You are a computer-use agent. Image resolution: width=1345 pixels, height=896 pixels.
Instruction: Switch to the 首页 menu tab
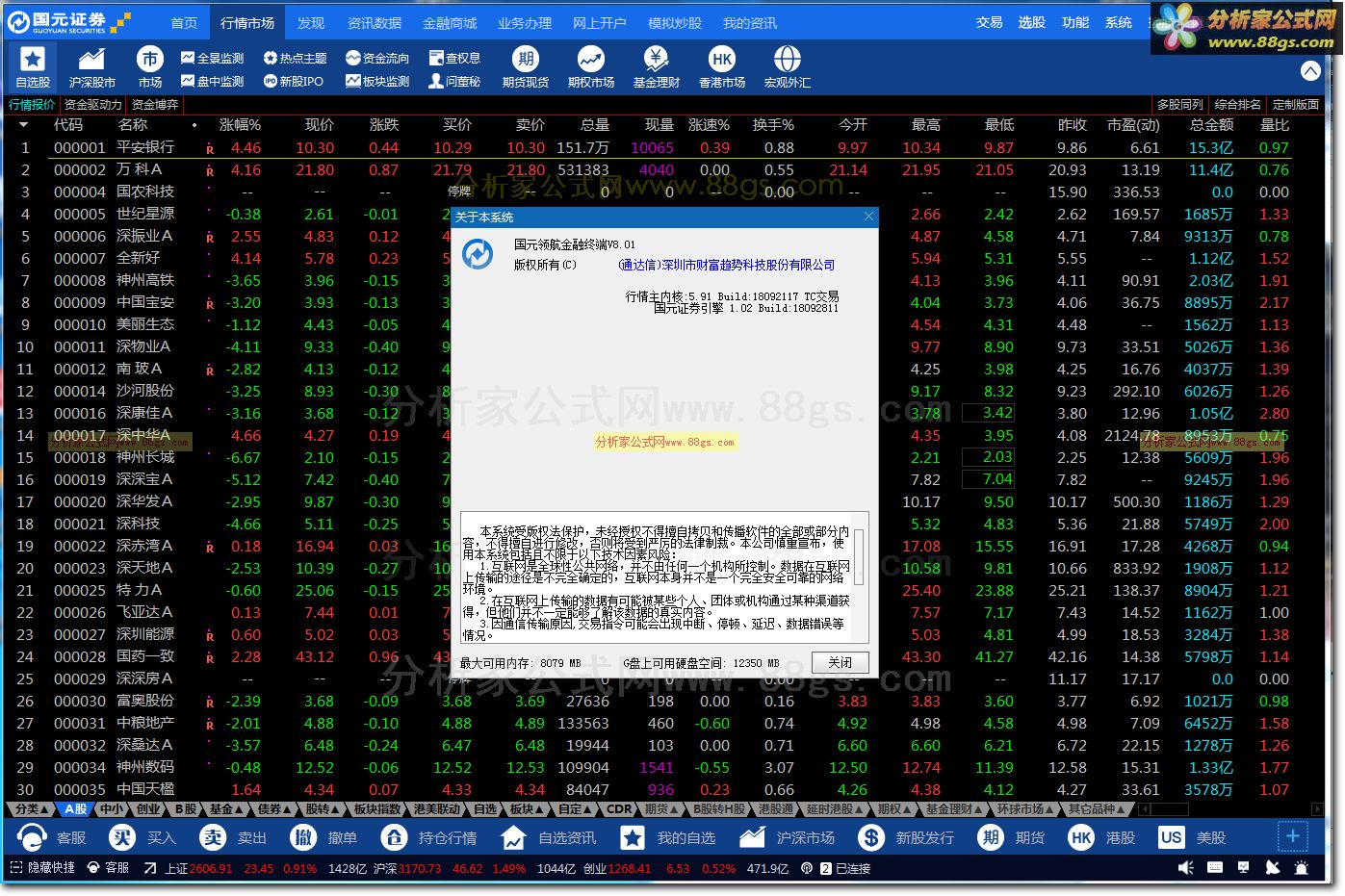point(184,22)
